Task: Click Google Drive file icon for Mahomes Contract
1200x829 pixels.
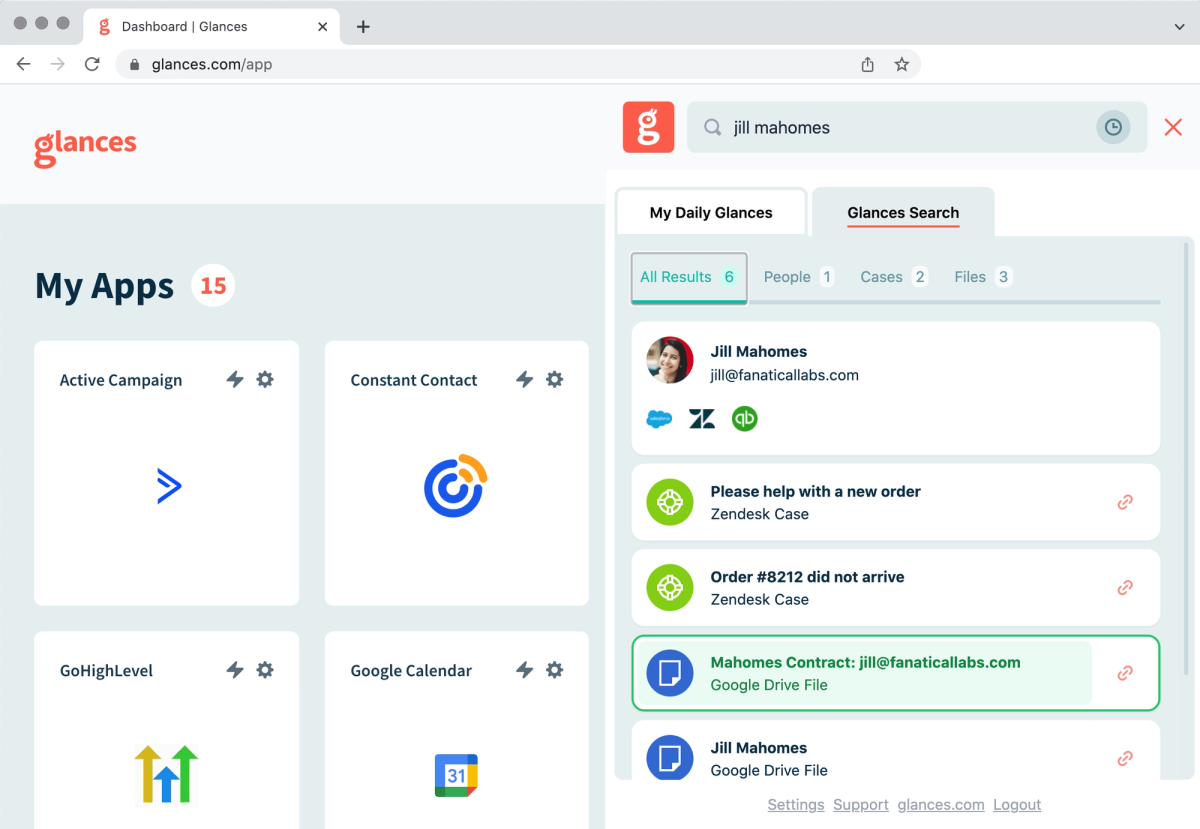Action: (670, 673)
